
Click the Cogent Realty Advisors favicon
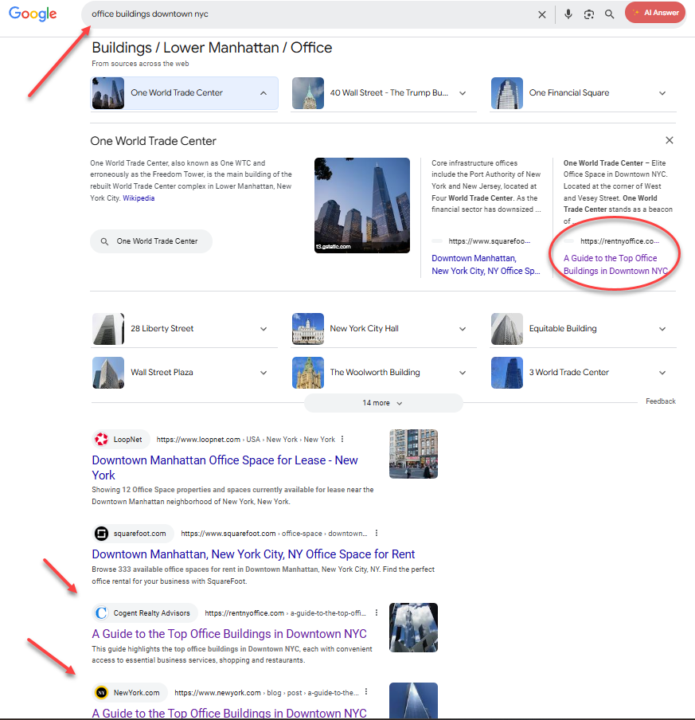[x=101, y=613]
